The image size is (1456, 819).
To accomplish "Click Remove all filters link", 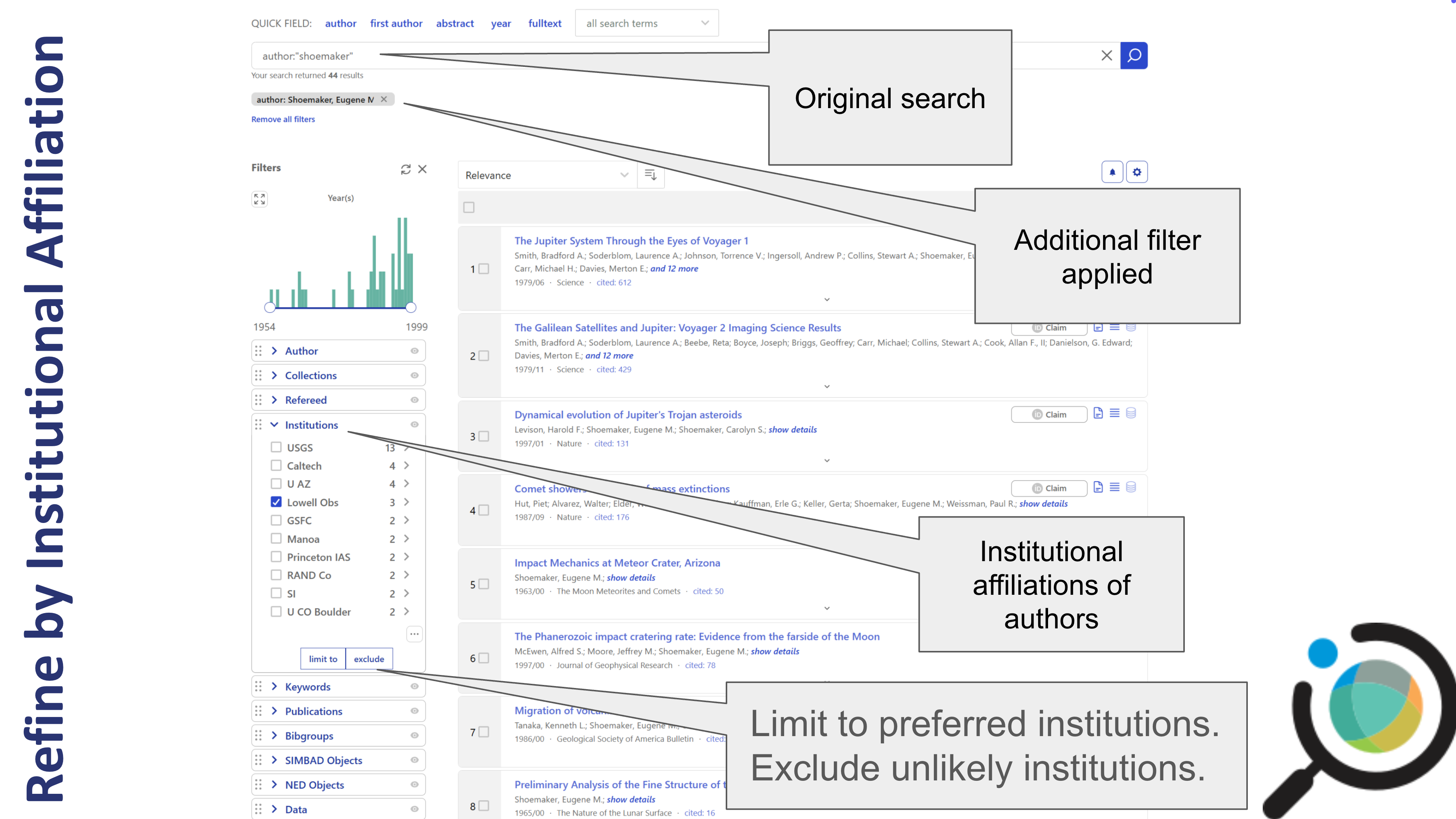I will click(283, 119).
